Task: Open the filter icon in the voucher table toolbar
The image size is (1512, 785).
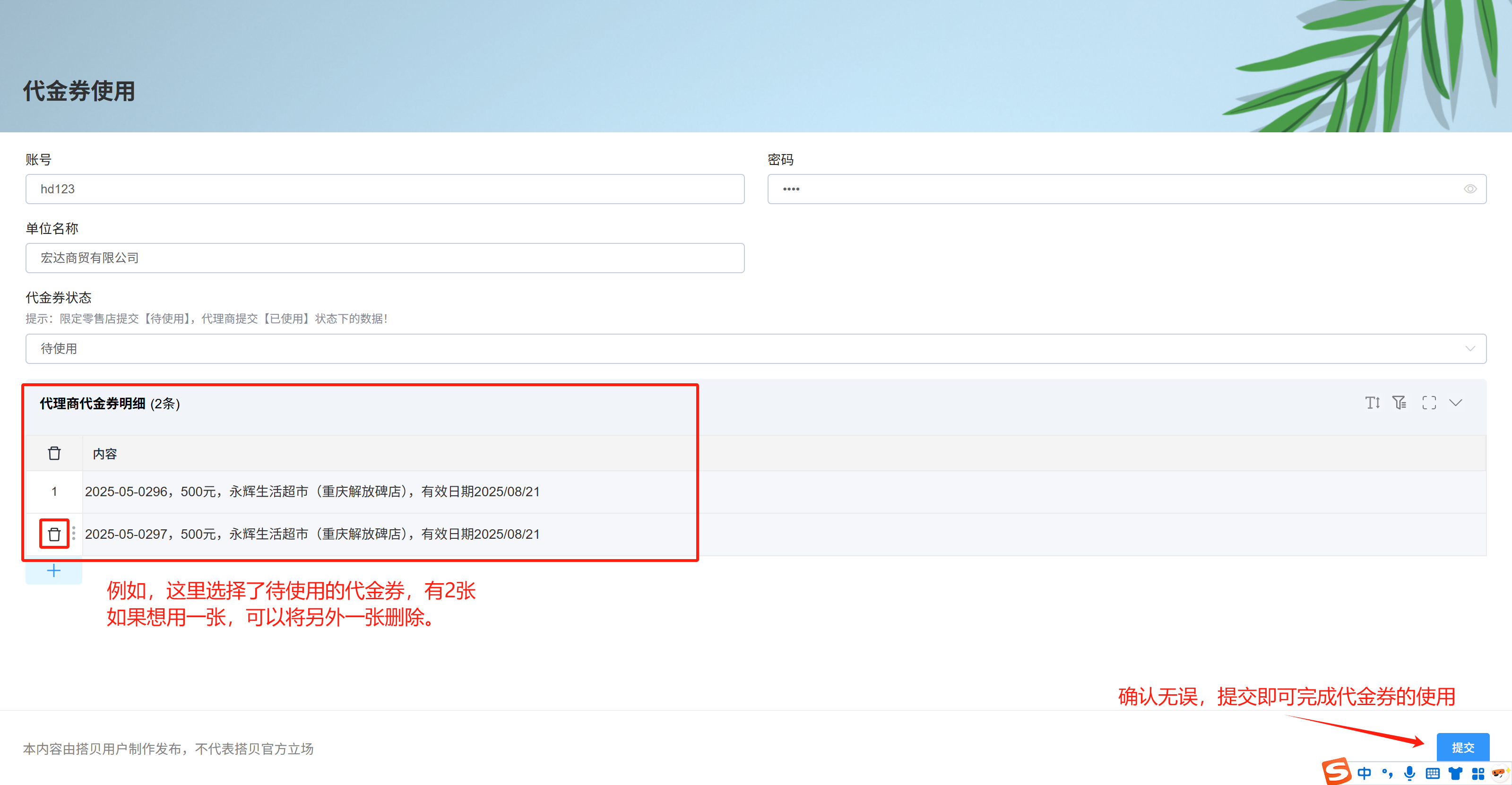Action: click(1400, 403)
